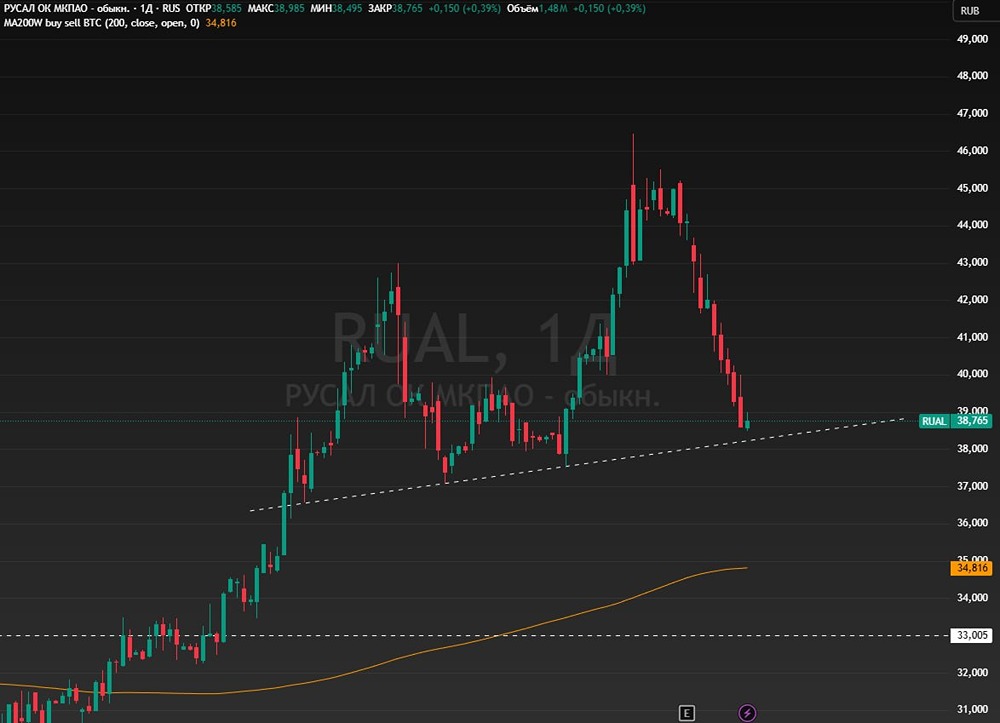
Task: Click the 43,000 price axis label
Action: point(972,262)
